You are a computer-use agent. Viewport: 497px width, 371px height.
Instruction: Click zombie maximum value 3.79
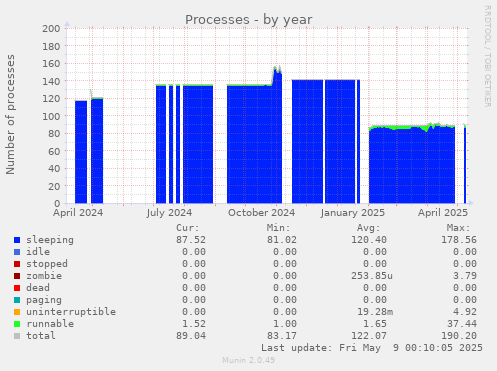point(465,276)
